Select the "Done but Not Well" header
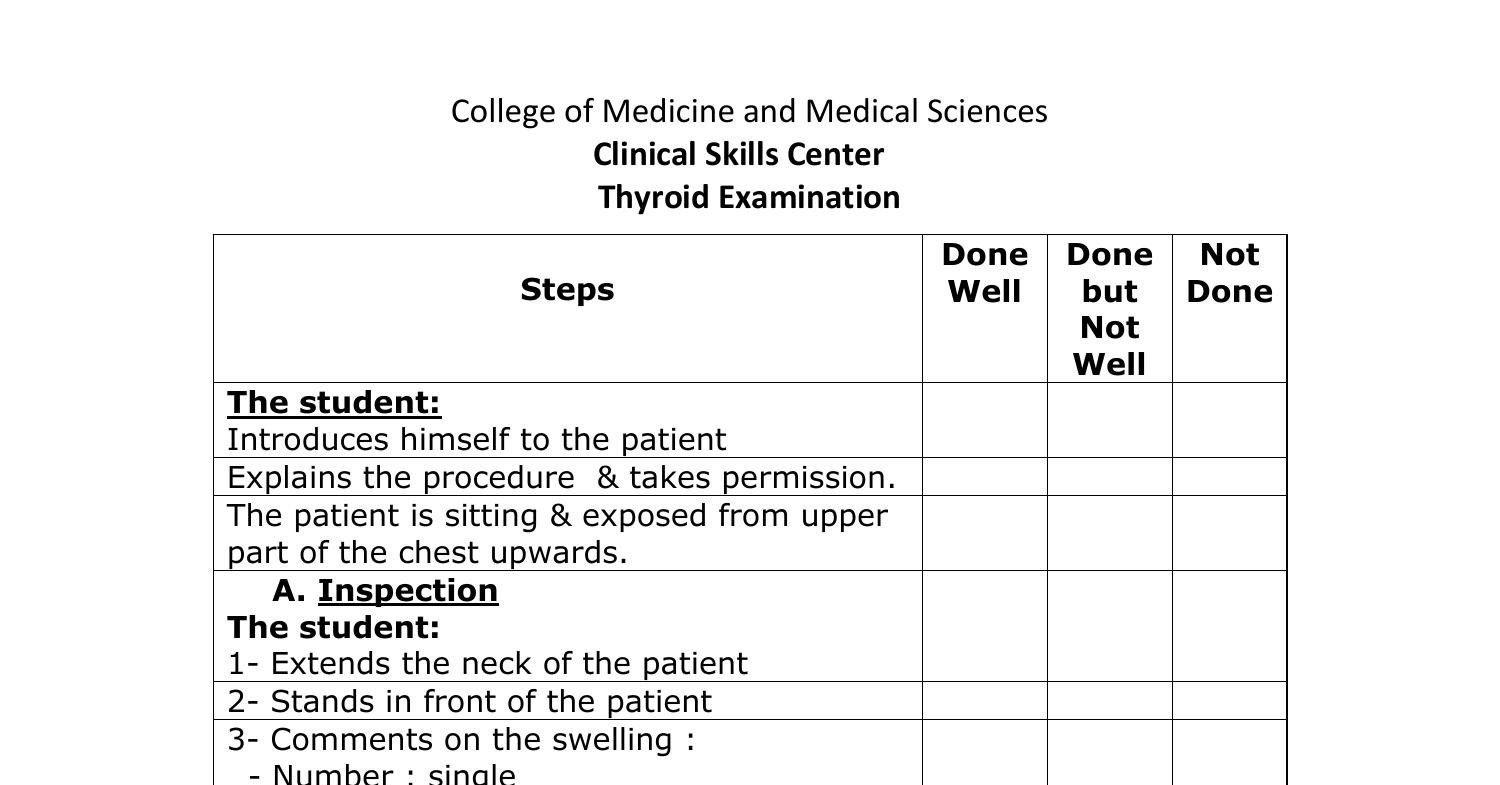The image size is (1500, 785). (1109, 309)
